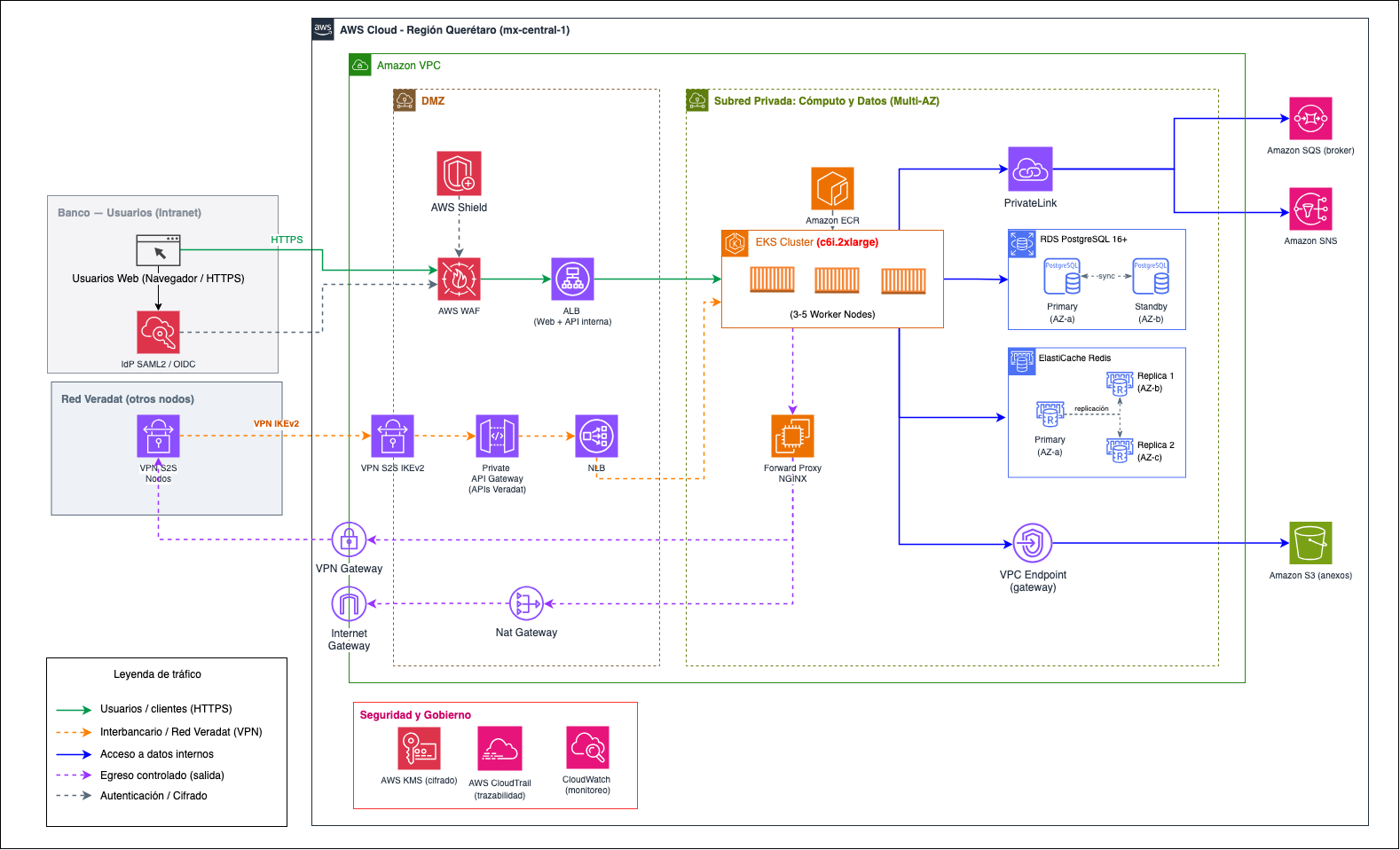Select the Amazon SNS icon
Viewport: 1400px width, 850px height.
1310,209
